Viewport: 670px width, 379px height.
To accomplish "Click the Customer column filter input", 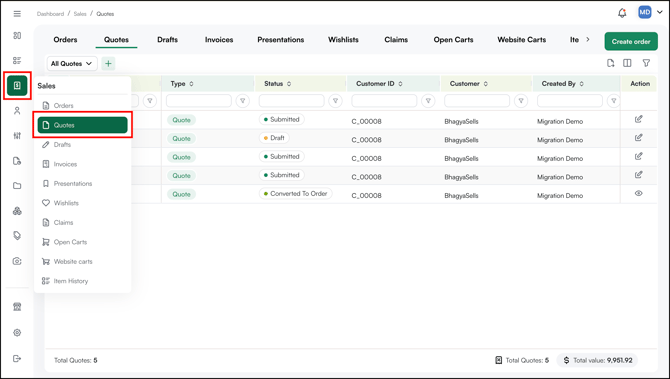I will (477, 101).
